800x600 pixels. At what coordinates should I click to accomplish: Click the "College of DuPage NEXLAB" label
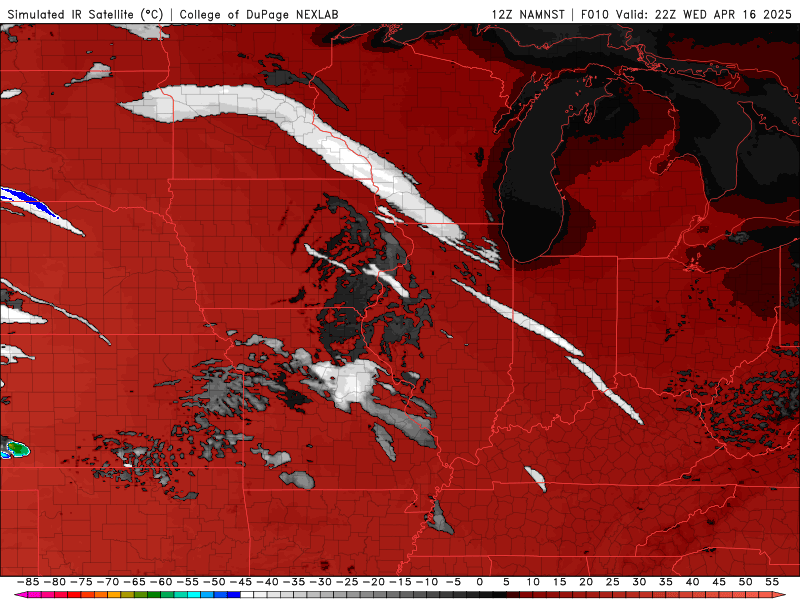pos(259,14)
